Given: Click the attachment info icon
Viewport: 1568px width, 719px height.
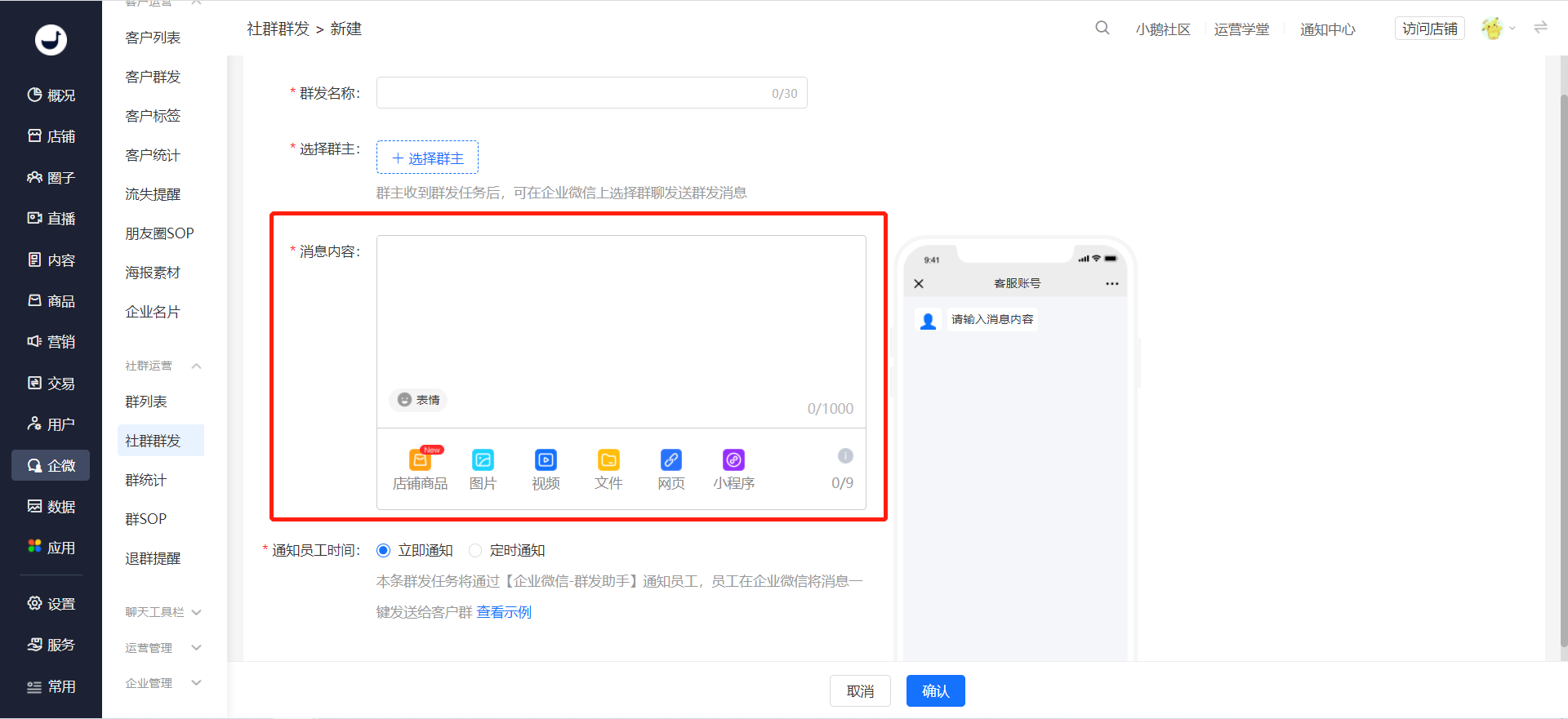Looking at the screenshot, I should pyautogui.click(x=845, y=456).
